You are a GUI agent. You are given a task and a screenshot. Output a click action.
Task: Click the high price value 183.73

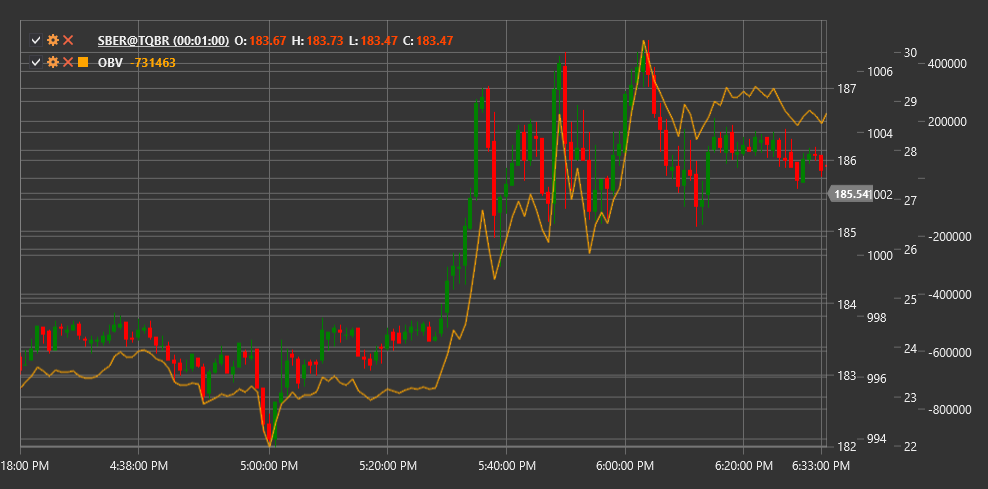325,41
